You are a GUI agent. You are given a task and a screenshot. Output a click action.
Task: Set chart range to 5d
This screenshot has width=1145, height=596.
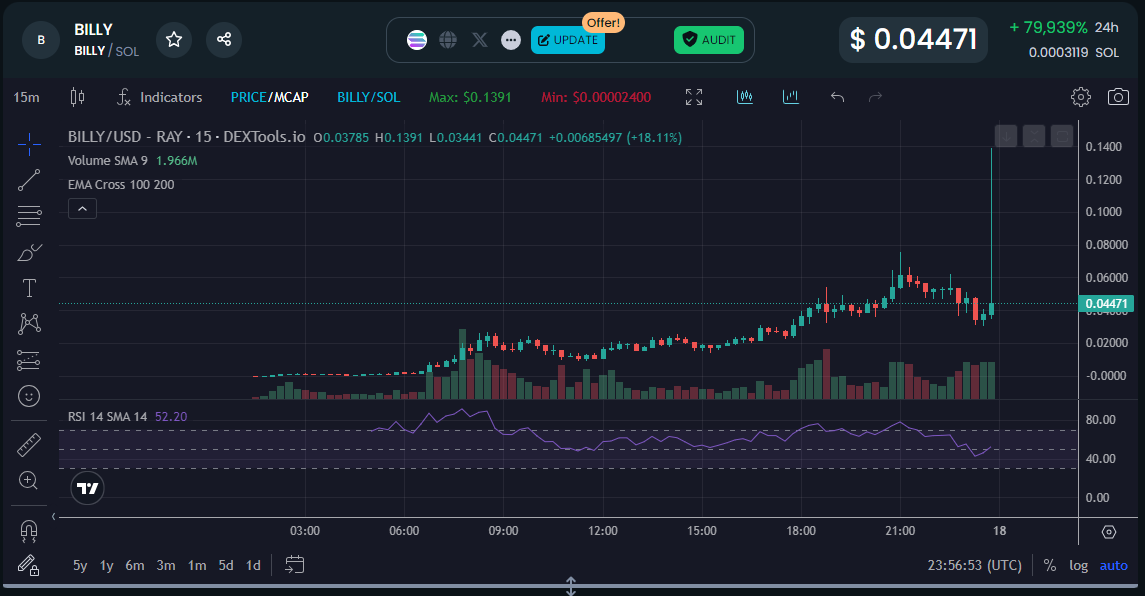(226, 565)
